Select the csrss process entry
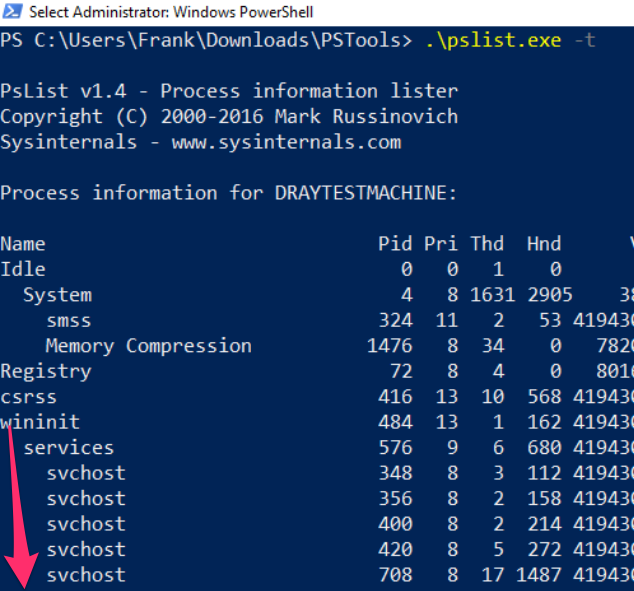This screenshot has width=634, height=591. 29,397
